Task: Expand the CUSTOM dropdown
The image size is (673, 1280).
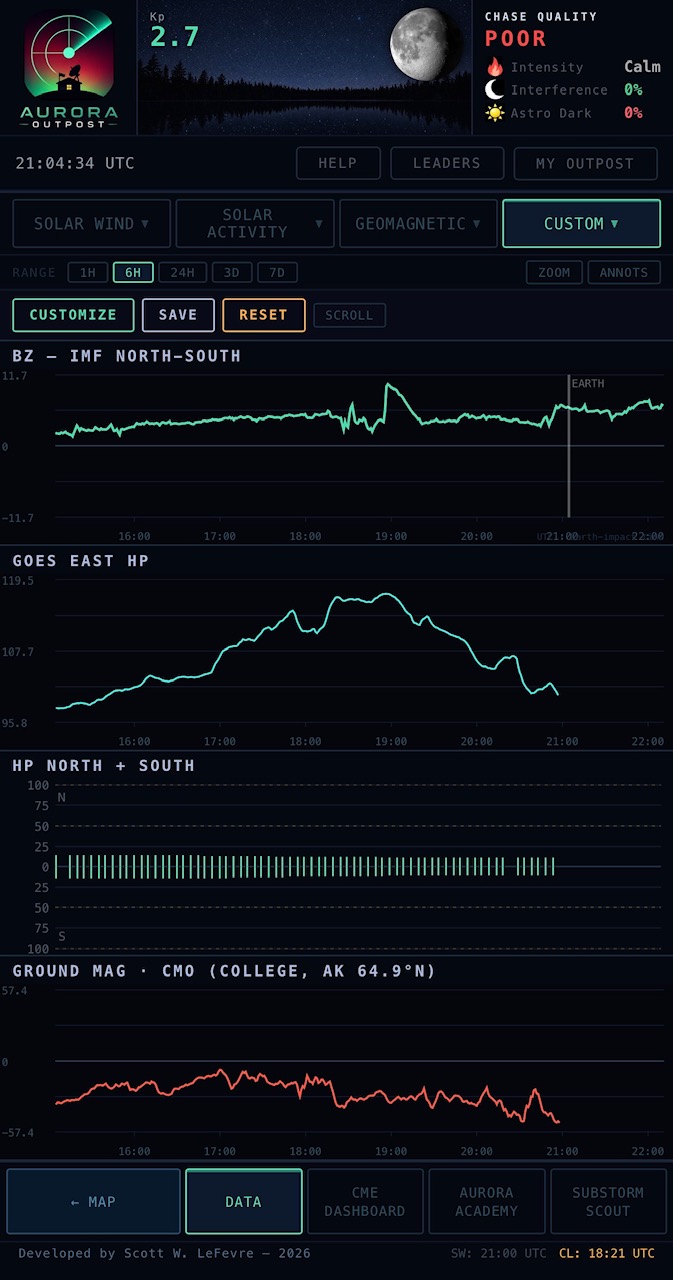Action: point(581,223)
